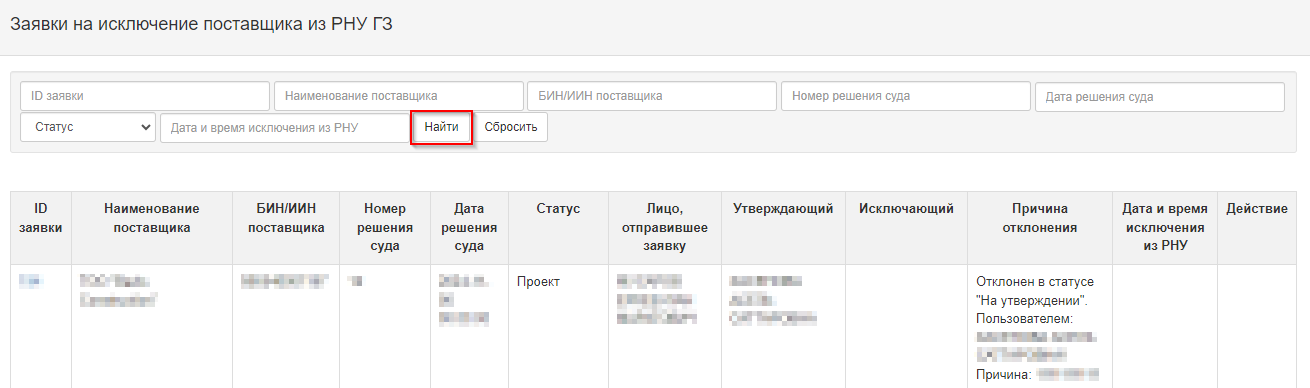Viewport: 1310px width, 388px height.
Task: Expand the Статус dropdown
Action: (x=88, y=128)
